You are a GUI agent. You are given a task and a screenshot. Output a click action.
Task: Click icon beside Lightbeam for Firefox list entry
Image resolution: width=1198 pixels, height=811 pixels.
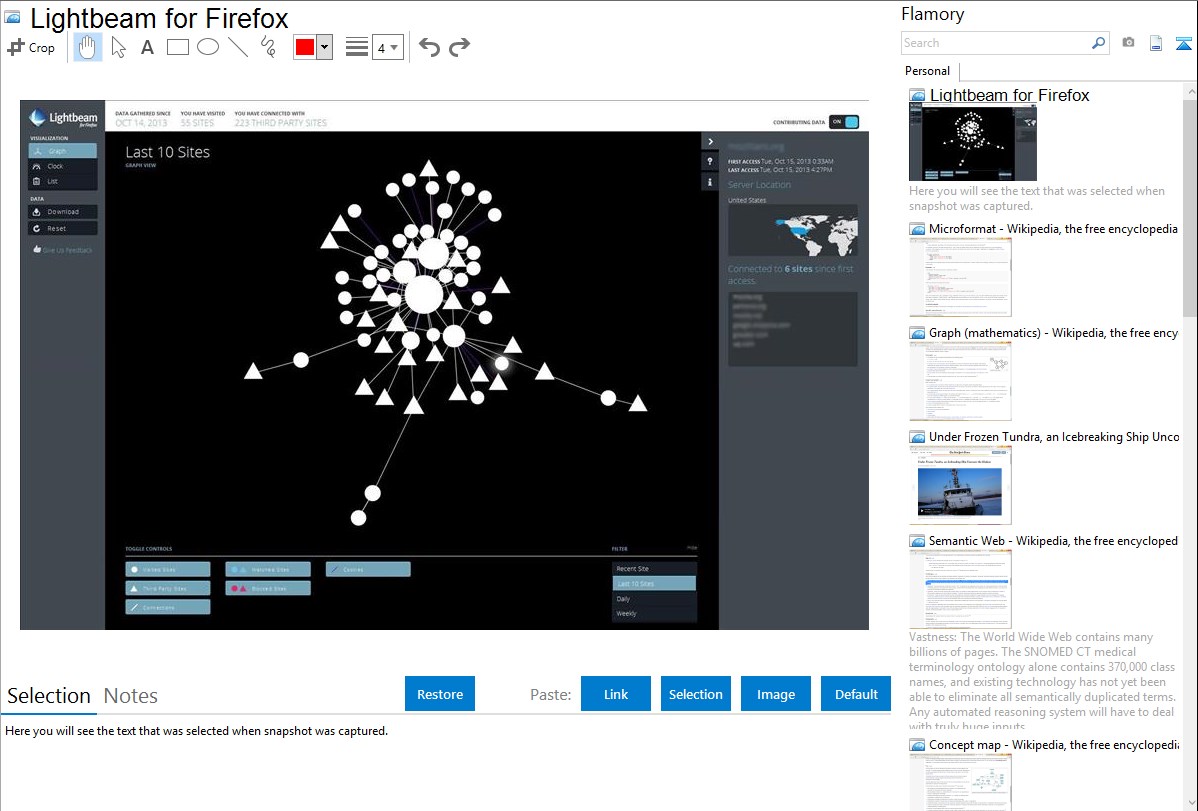(x=917, y=95)
